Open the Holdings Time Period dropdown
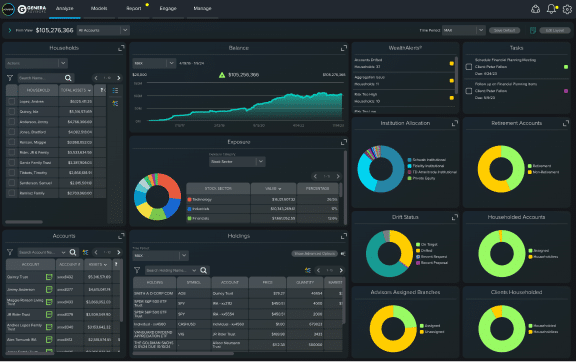The width and height of the screenshot is (576, 362). click(161, 255)
